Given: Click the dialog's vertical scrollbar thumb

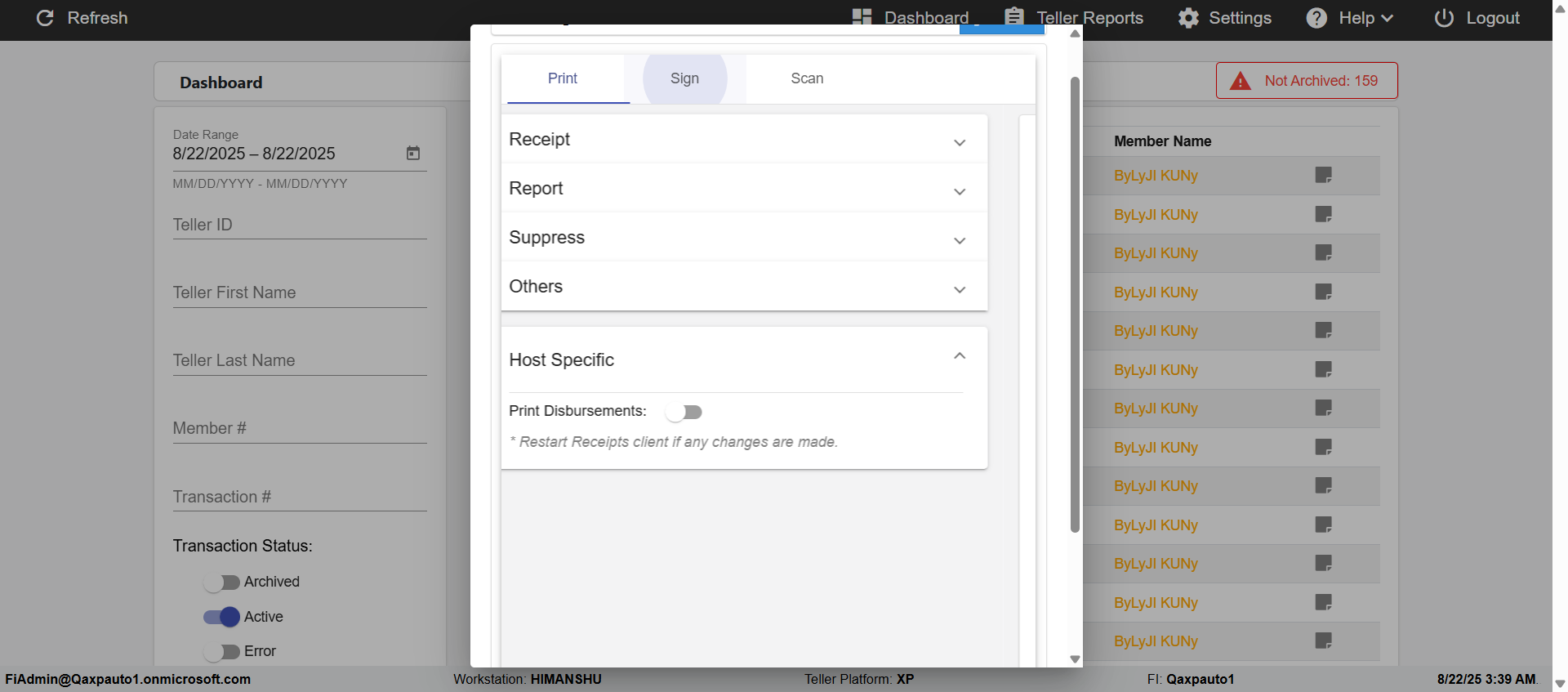Looking at the screenshot, I should coord(1075,305).
